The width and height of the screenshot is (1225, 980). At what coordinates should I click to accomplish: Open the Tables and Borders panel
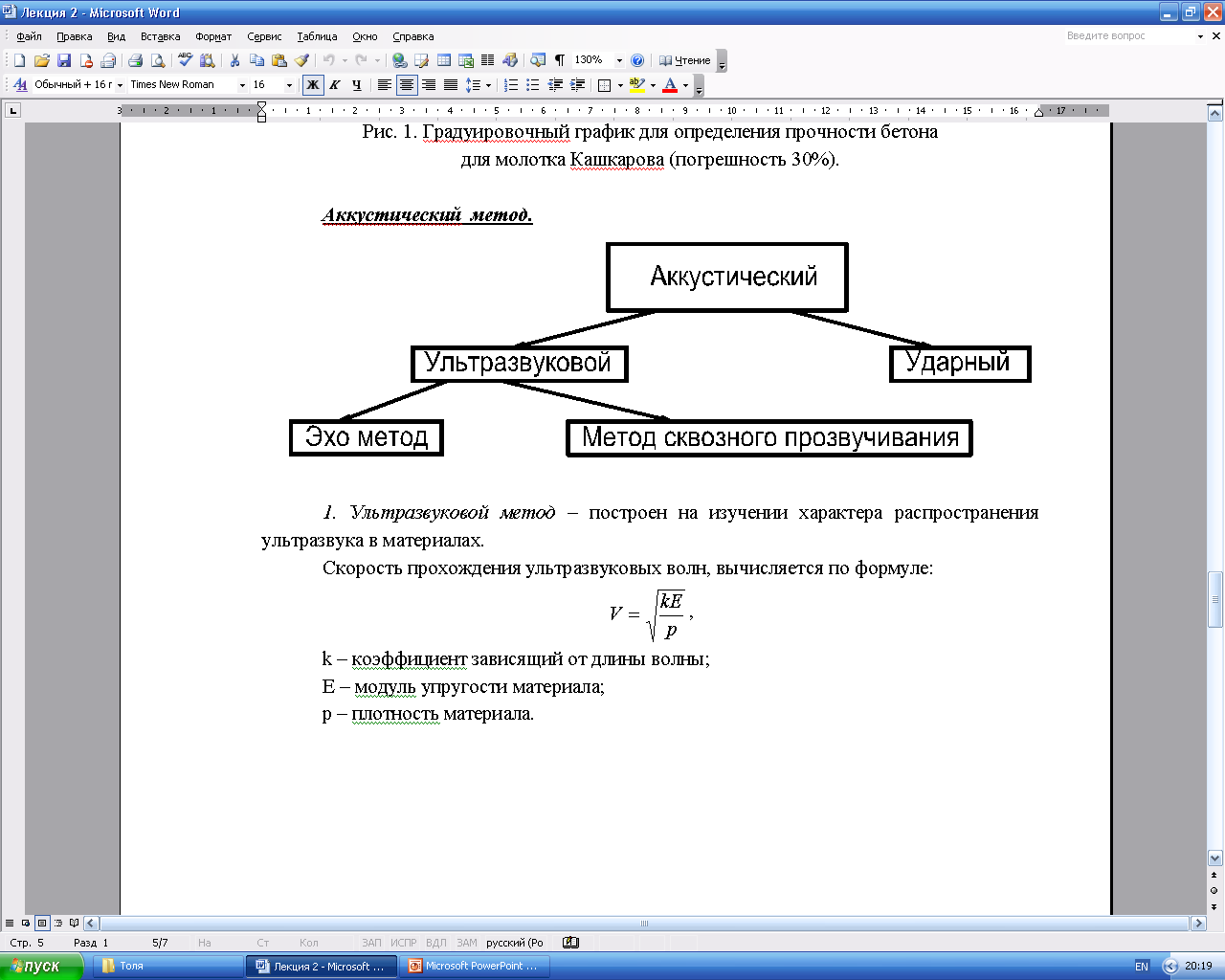click(x=421, y=60)
